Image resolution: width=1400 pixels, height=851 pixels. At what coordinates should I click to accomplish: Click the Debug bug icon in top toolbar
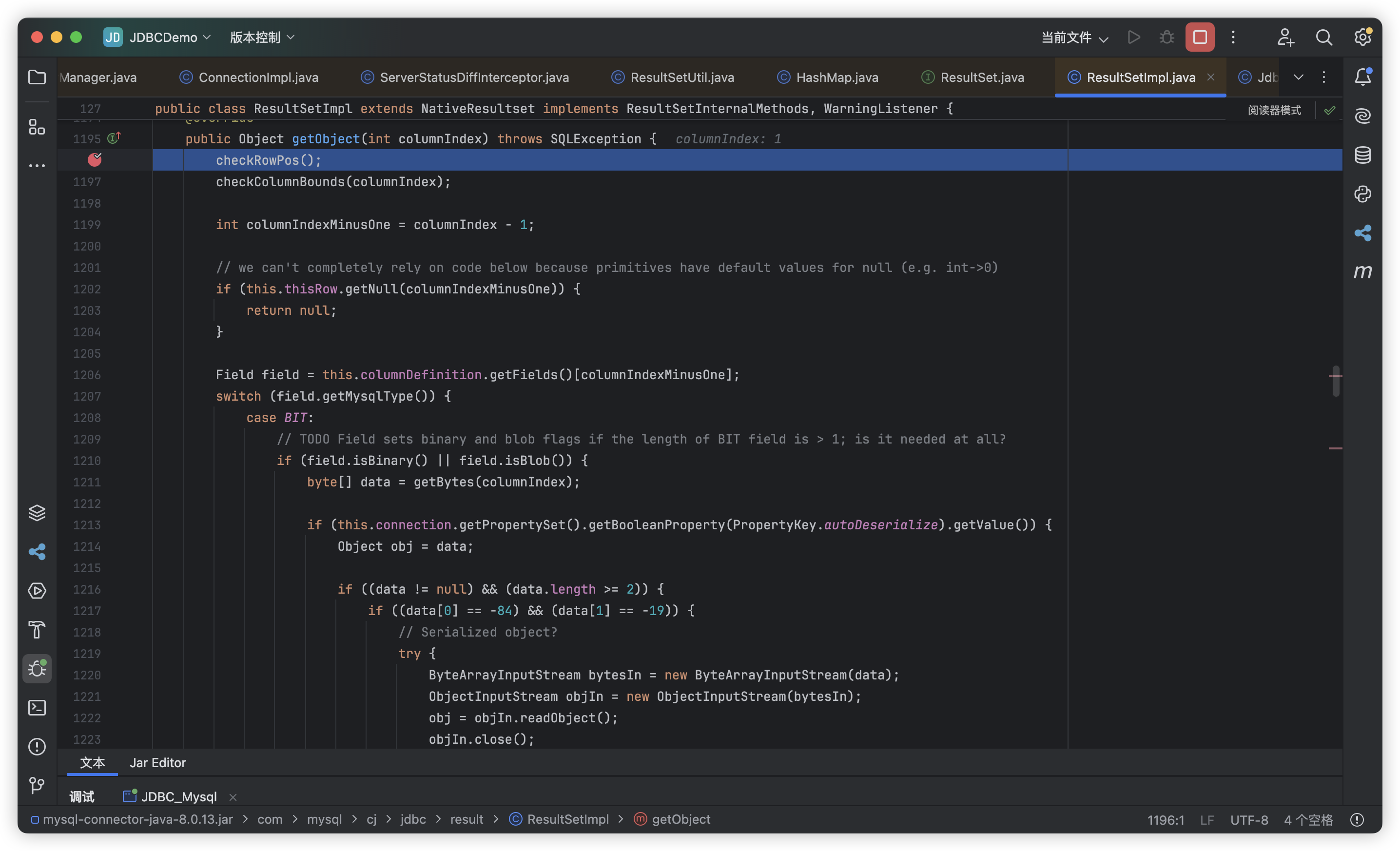(1167, 38)
